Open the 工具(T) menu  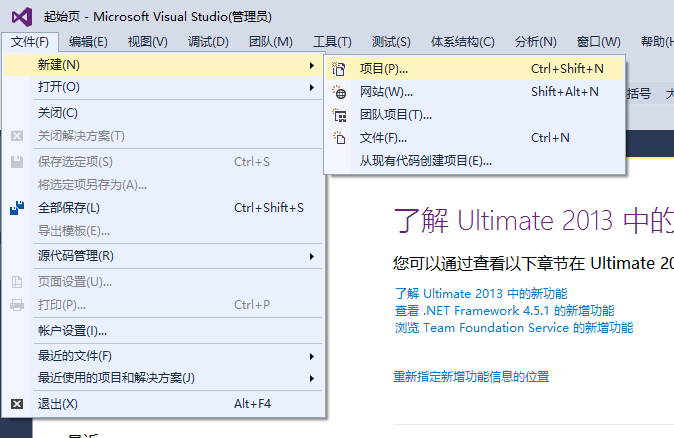click(x=332, y=42)
